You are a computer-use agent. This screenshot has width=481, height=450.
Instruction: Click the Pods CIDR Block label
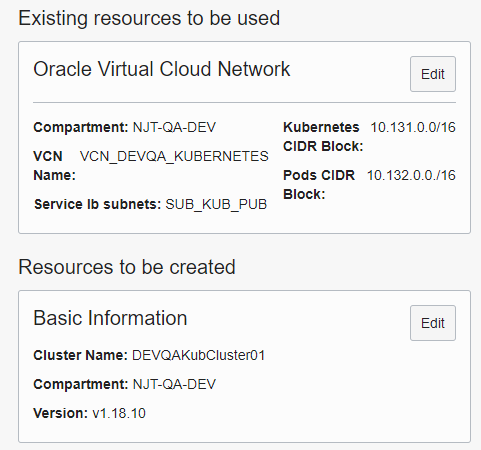(319, 185)
